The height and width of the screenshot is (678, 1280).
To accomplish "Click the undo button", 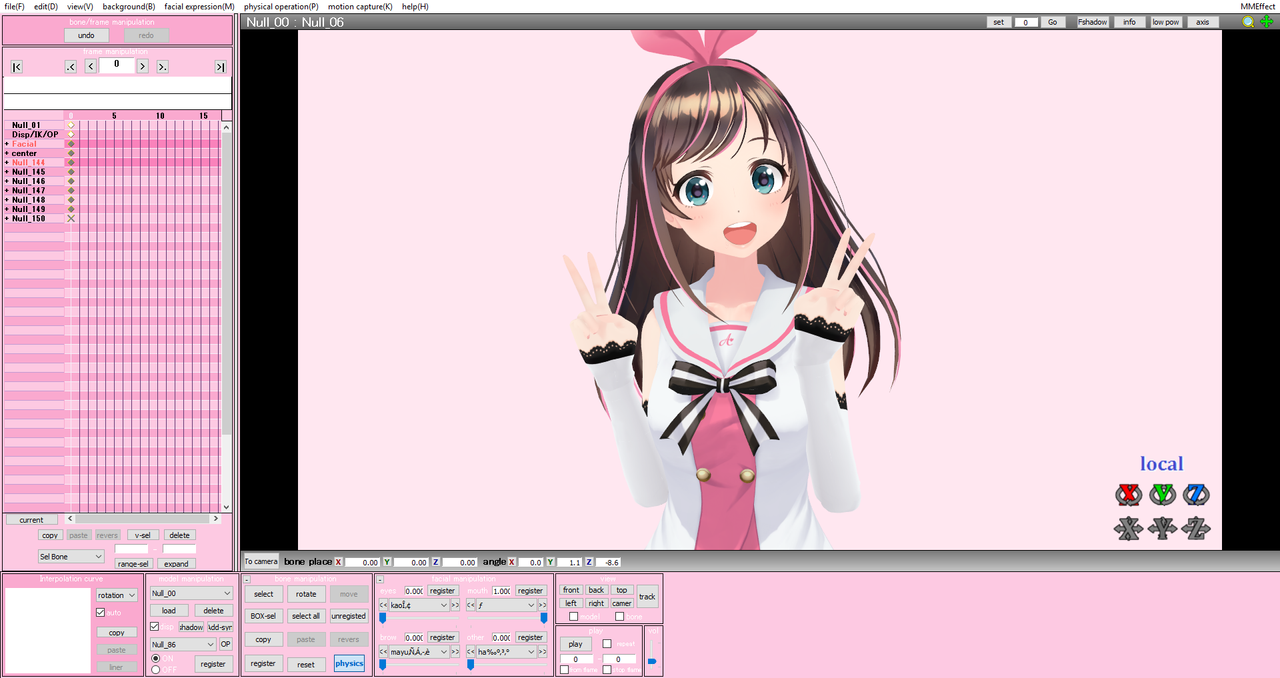I will [x=86, y=35].
